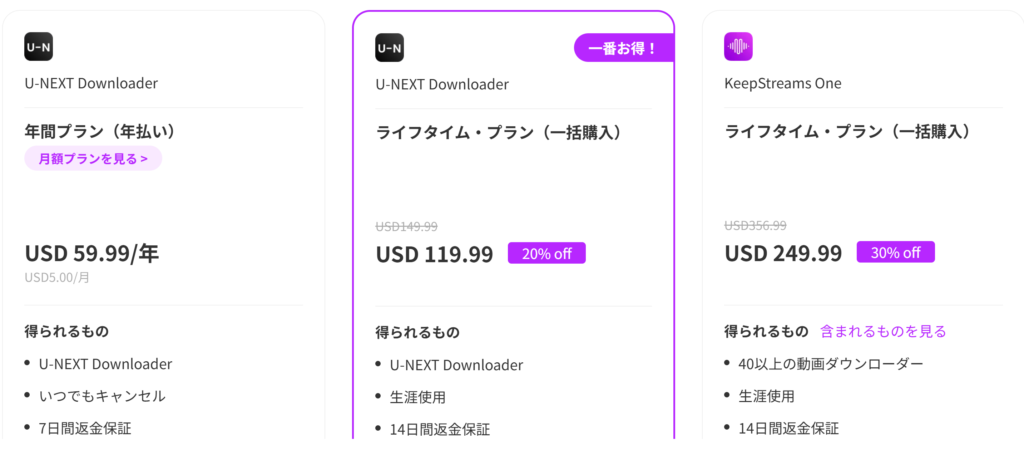Click the crossed-out USD356.99 original price
1024x465 pixels.
(755, 226)
